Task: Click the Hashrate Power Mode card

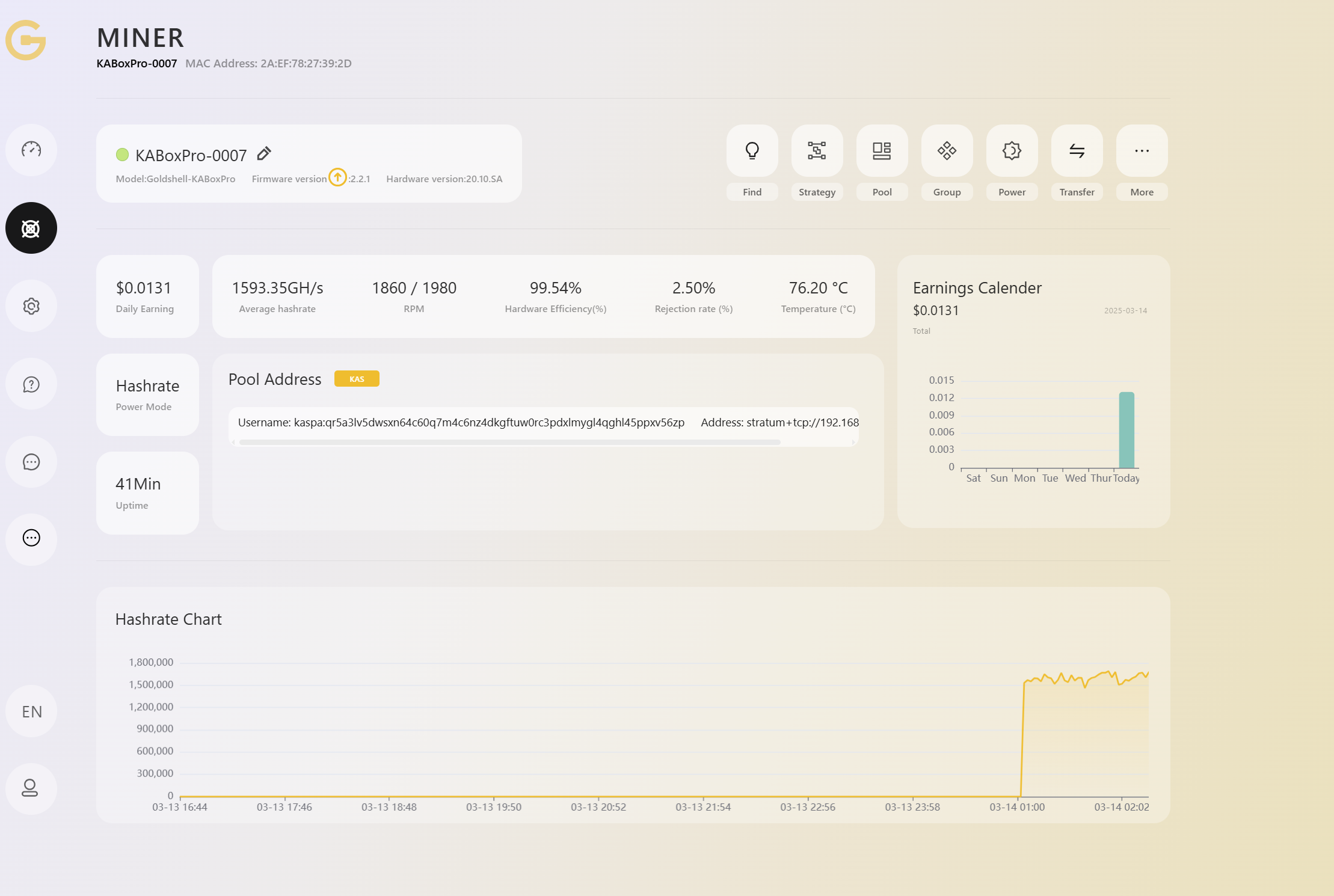Action: click(147, 394)
